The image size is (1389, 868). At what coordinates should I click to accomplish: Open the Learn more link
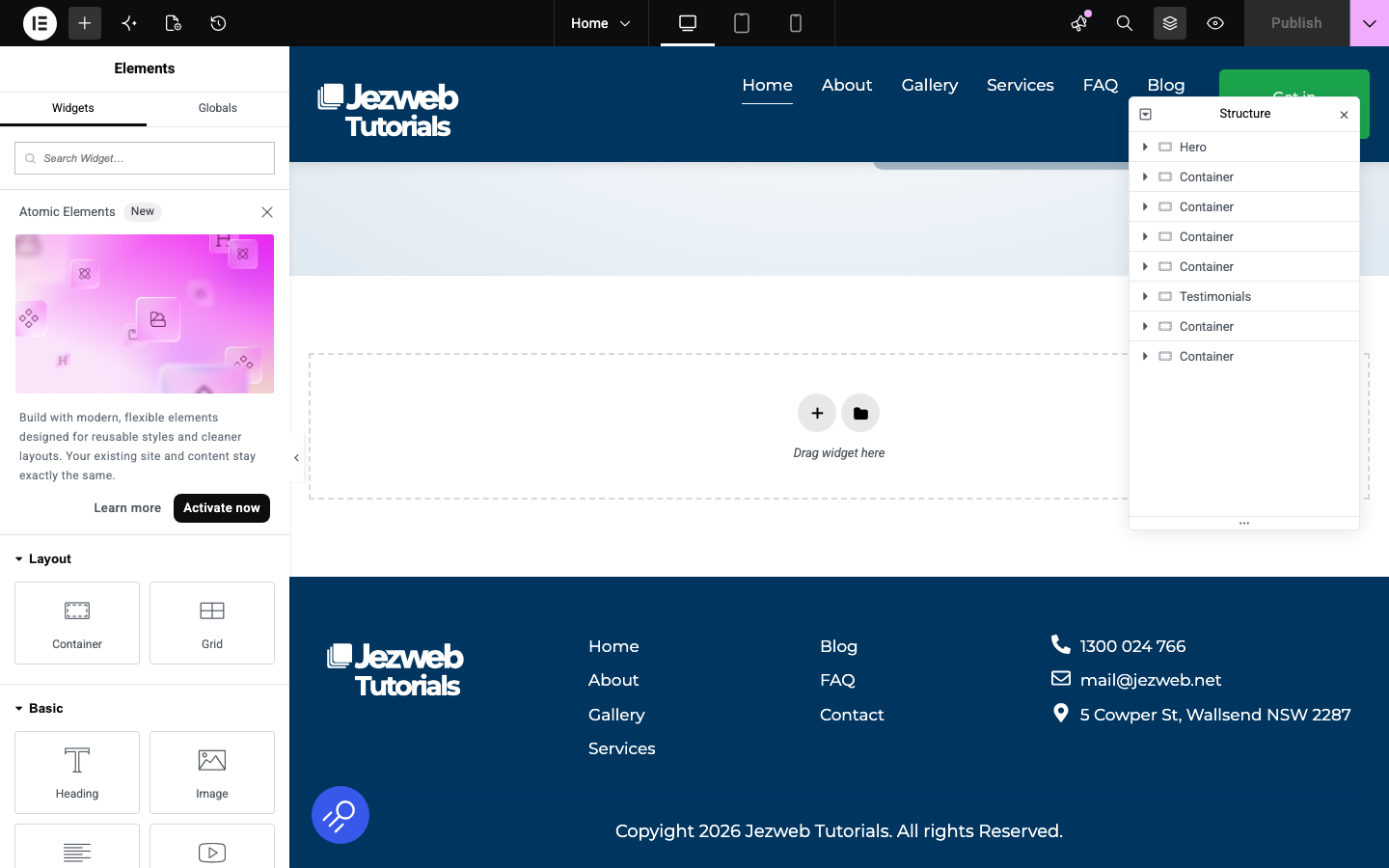[127, 508]
